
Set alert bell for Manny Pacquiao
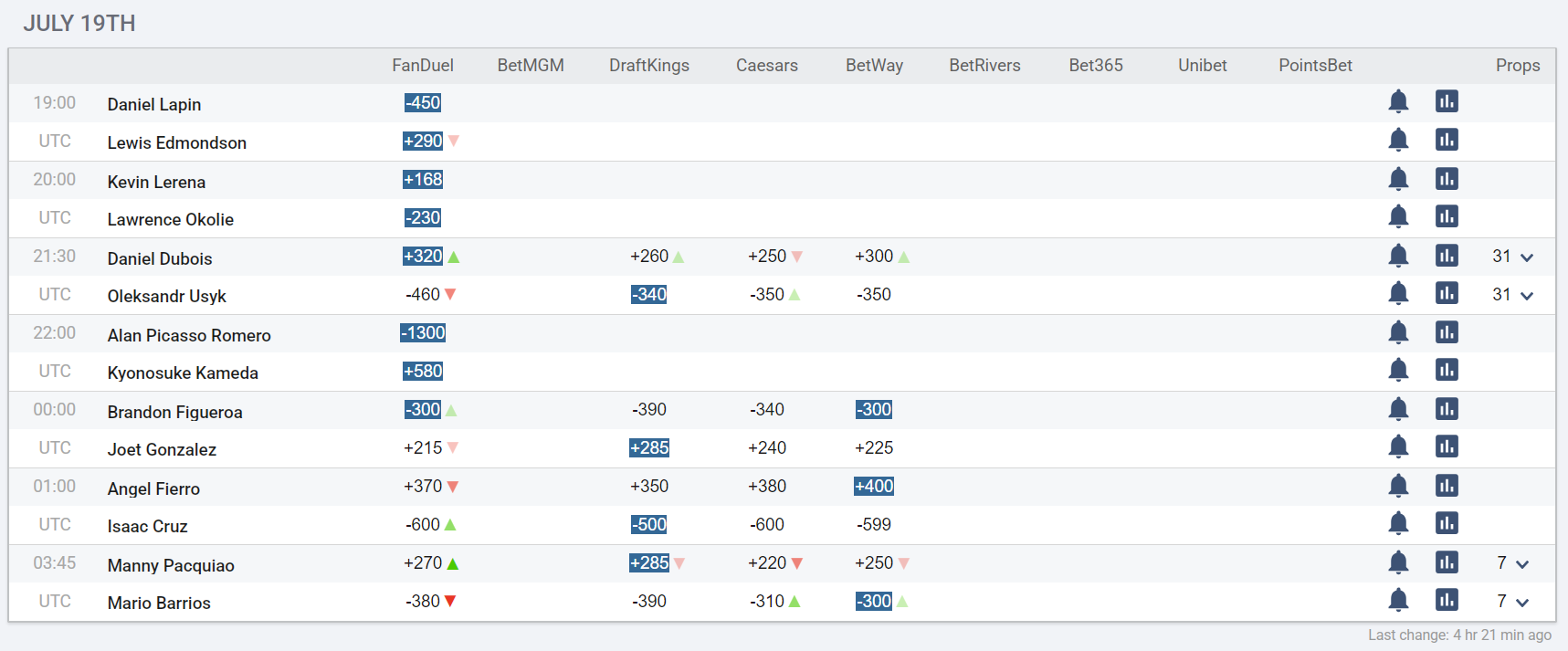(x=1398, y=562)
